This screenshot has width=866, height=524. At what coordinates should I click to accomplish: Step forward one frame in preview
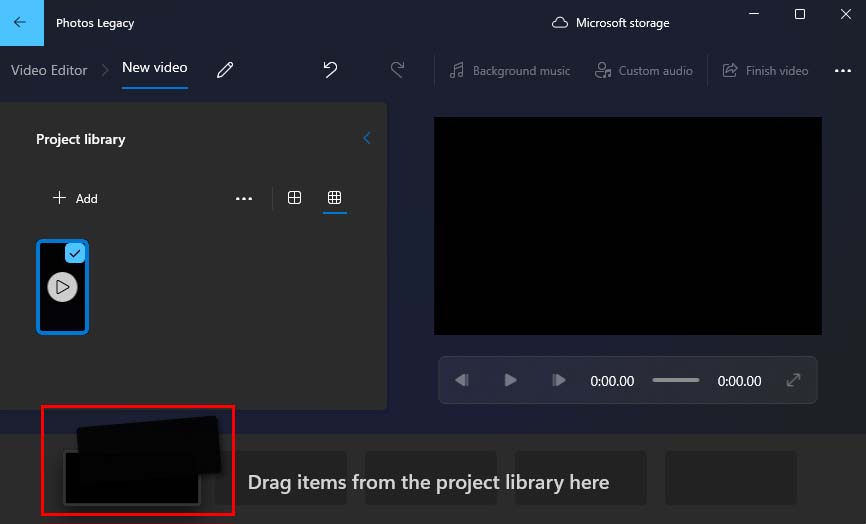click(559, 380)
